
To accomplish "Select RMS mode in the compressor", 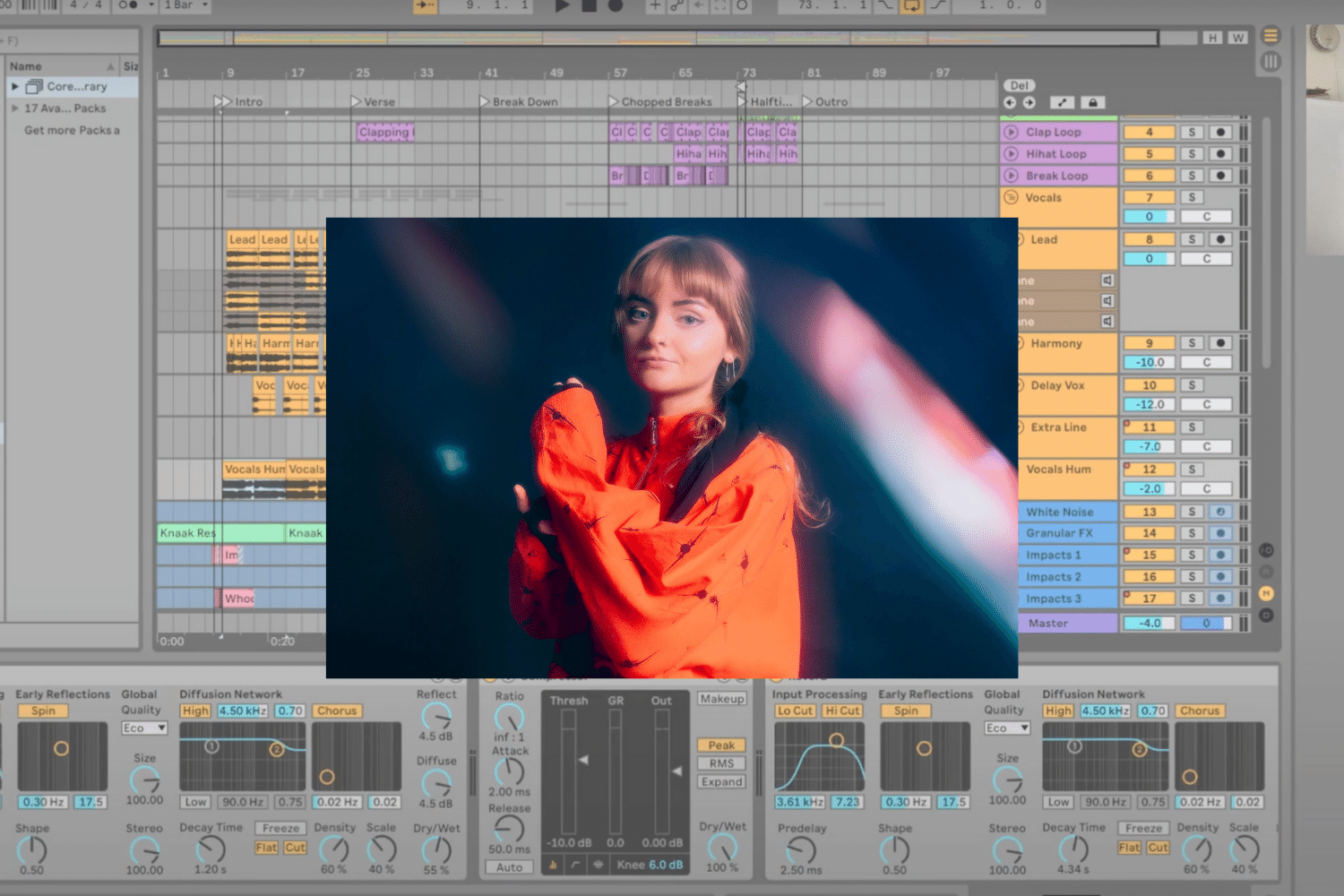I will [x=721, y=763].
